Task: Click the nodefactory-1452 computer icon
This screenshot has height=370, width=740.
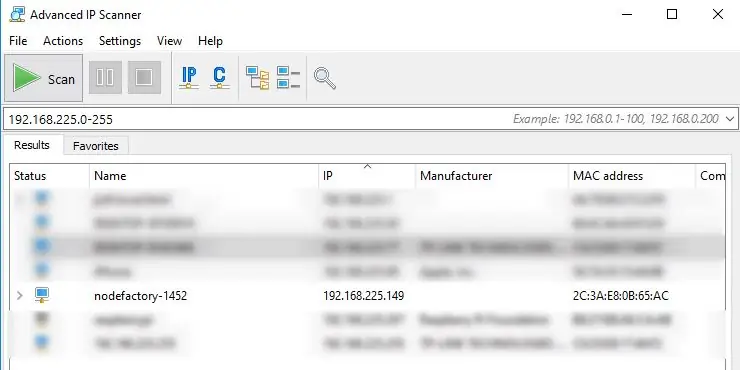Action: pyautogui.click(x=42, y=295)
